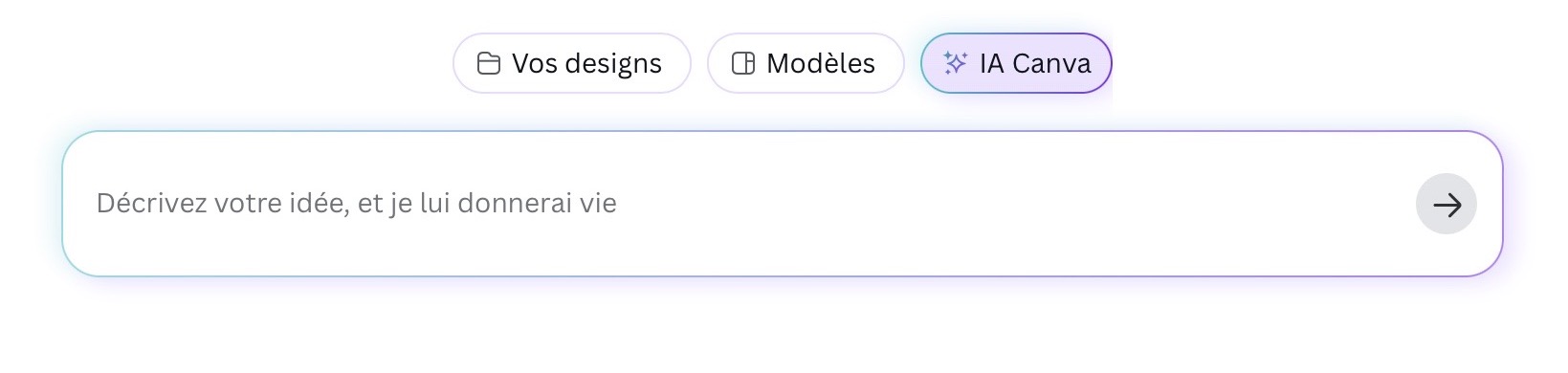Activate the highlighted AI Canva pill
This screenshot has width=1568, height=373.
coord(1016,63)
